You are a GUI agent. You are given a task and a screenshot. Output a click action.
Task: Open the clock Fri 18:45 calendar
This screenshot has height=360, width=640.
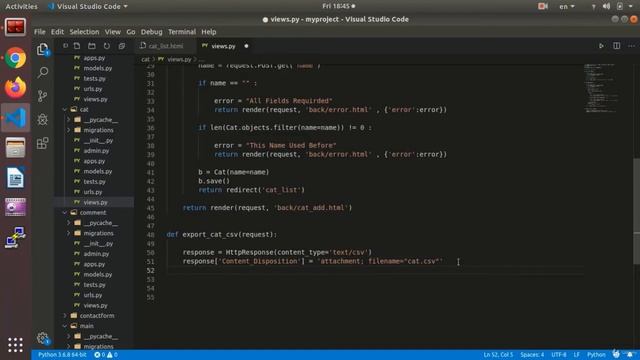[x=338, y=6]
